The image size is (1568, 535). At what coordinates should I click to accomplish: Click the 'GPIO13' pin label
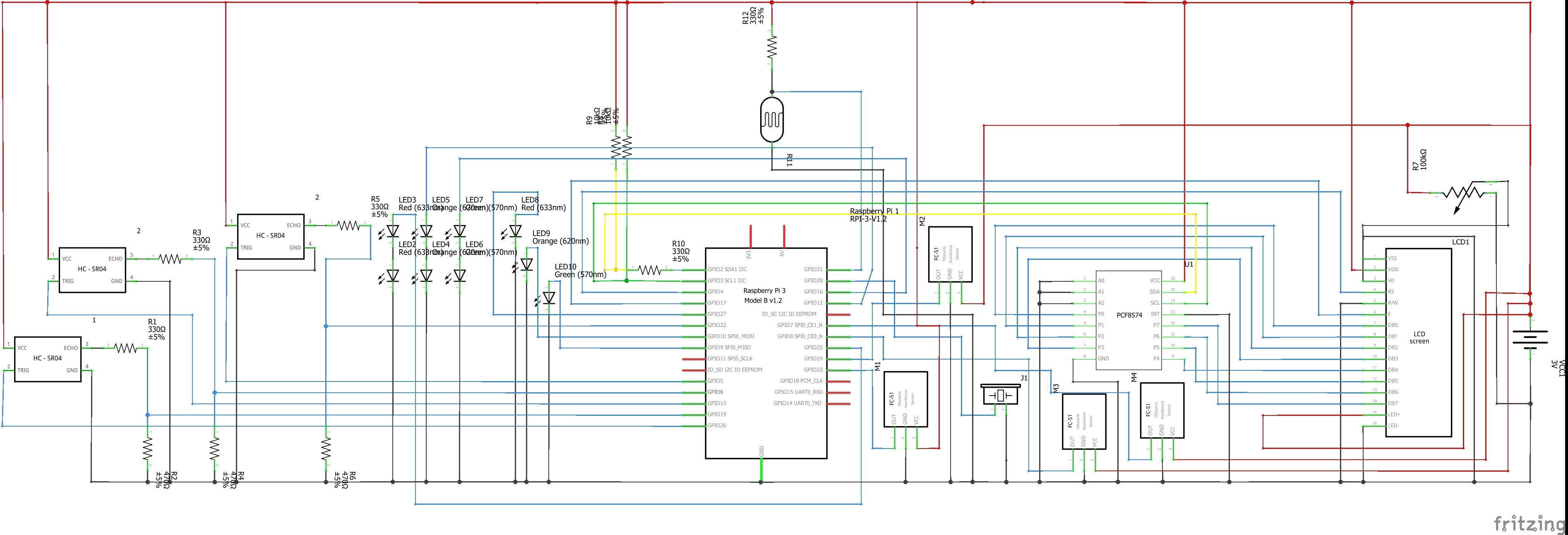tap(716, 403)
